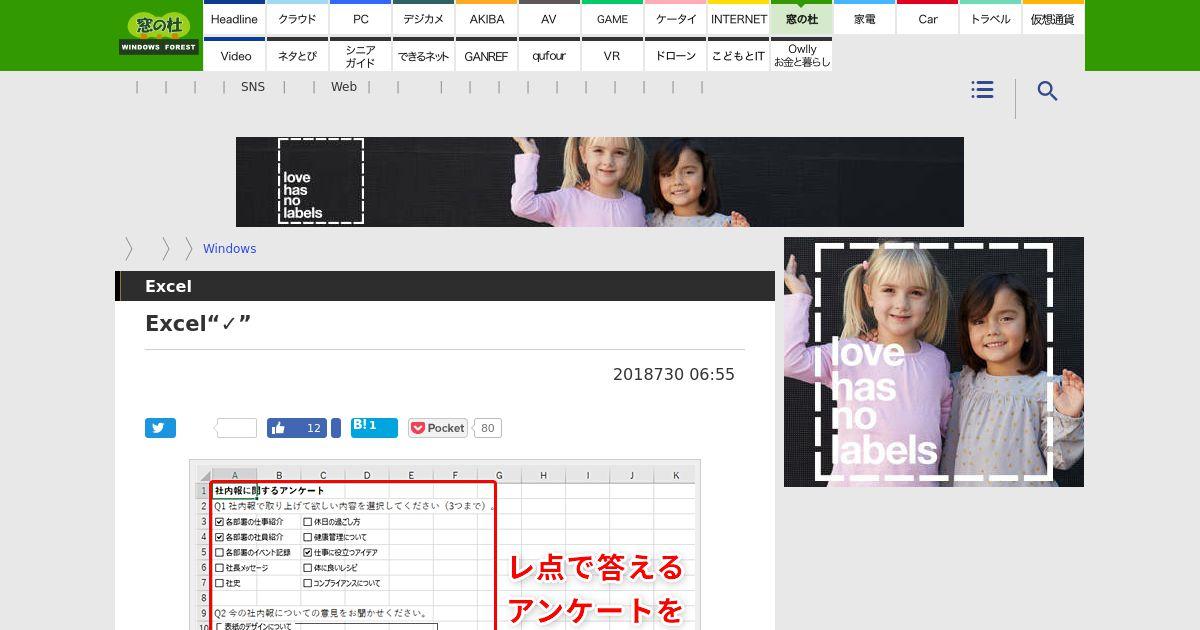
Task: Open the hamburger list menu icon
Action: [x=982, y=90]
